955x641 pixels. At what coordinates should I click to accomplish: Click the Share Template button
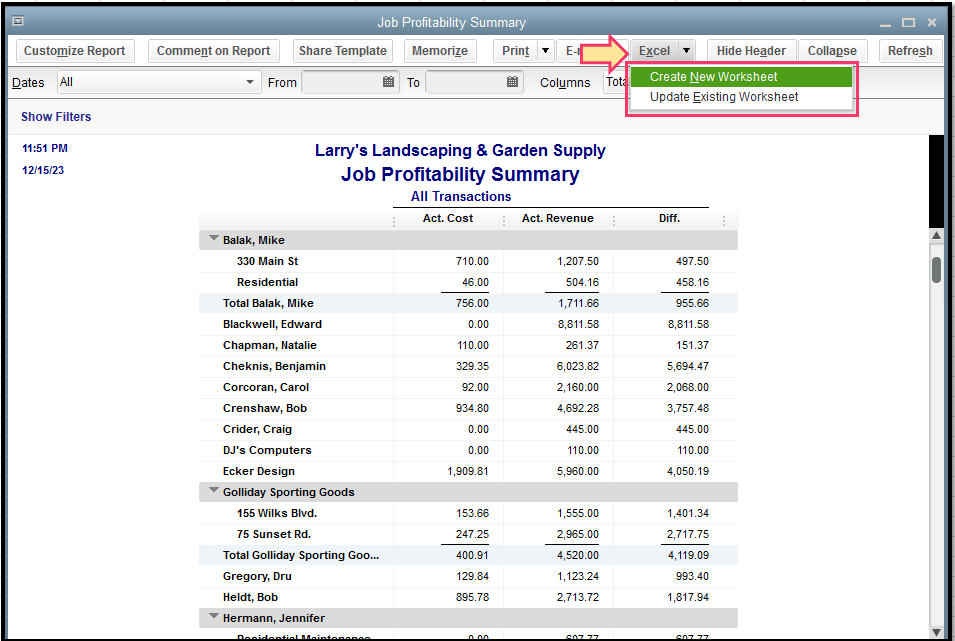(x=342, y=50)
